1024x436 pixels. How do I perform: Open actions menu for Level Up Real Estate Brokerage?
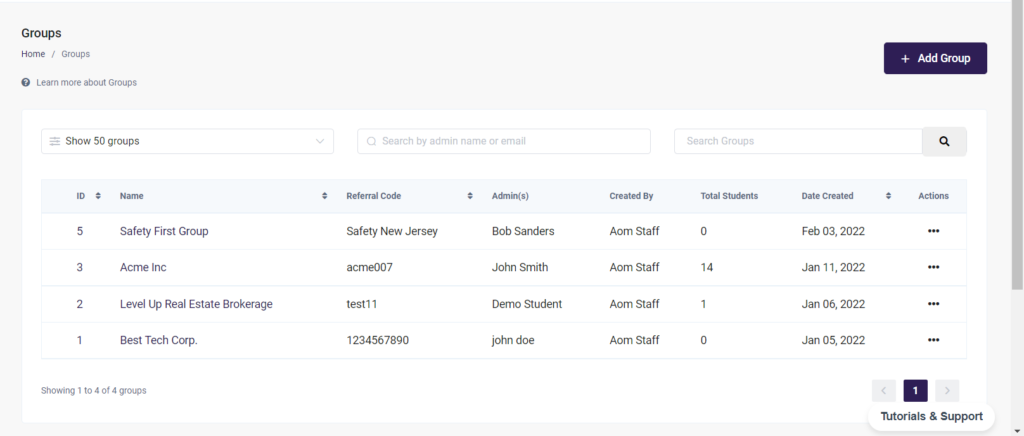[933, 304]
